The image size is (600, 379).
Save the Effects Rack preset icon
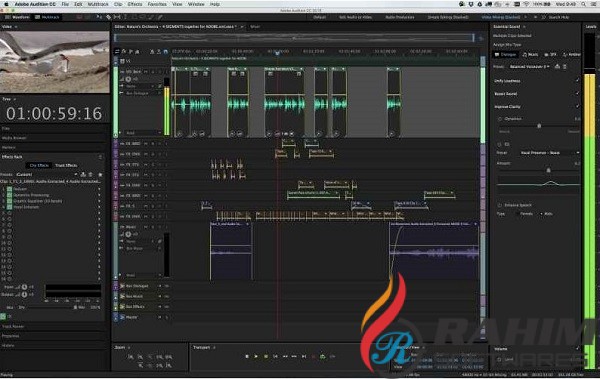(83, 175)
